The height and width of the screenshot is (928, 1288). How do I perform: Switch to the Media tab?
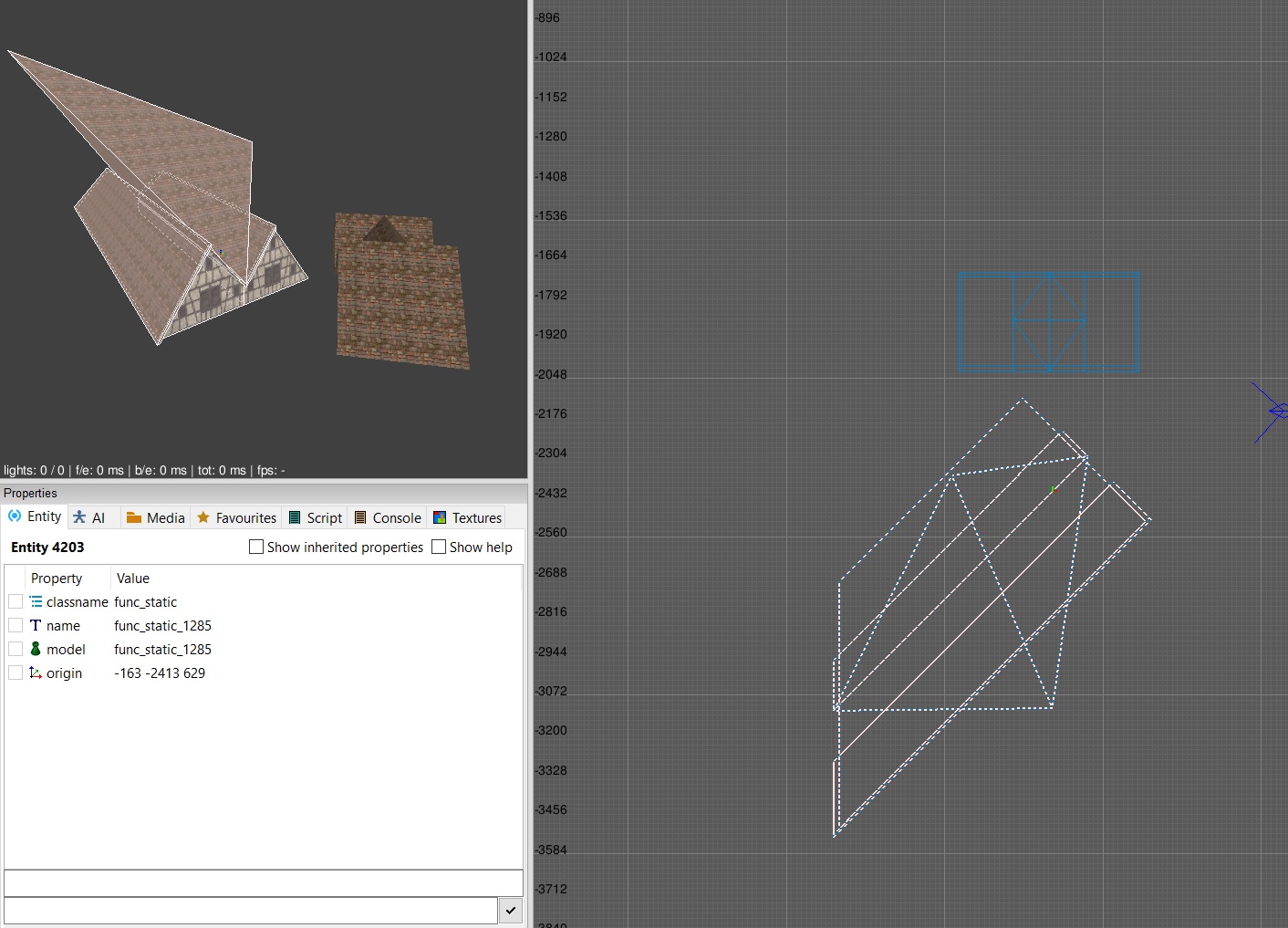tap(155, 517)
